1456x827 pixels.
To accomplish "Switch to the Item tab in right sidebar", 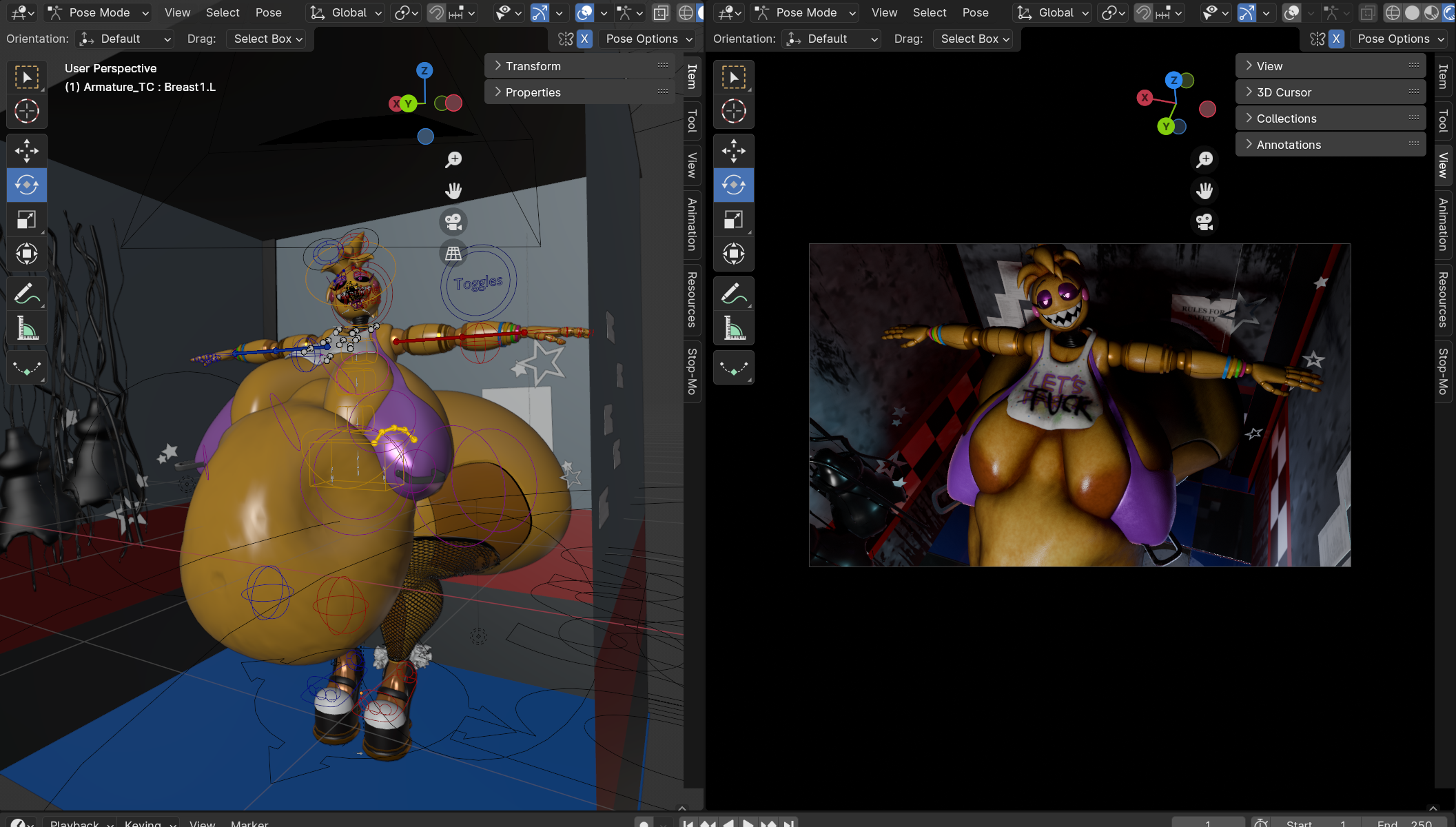I will click(x=1444, y=75).
